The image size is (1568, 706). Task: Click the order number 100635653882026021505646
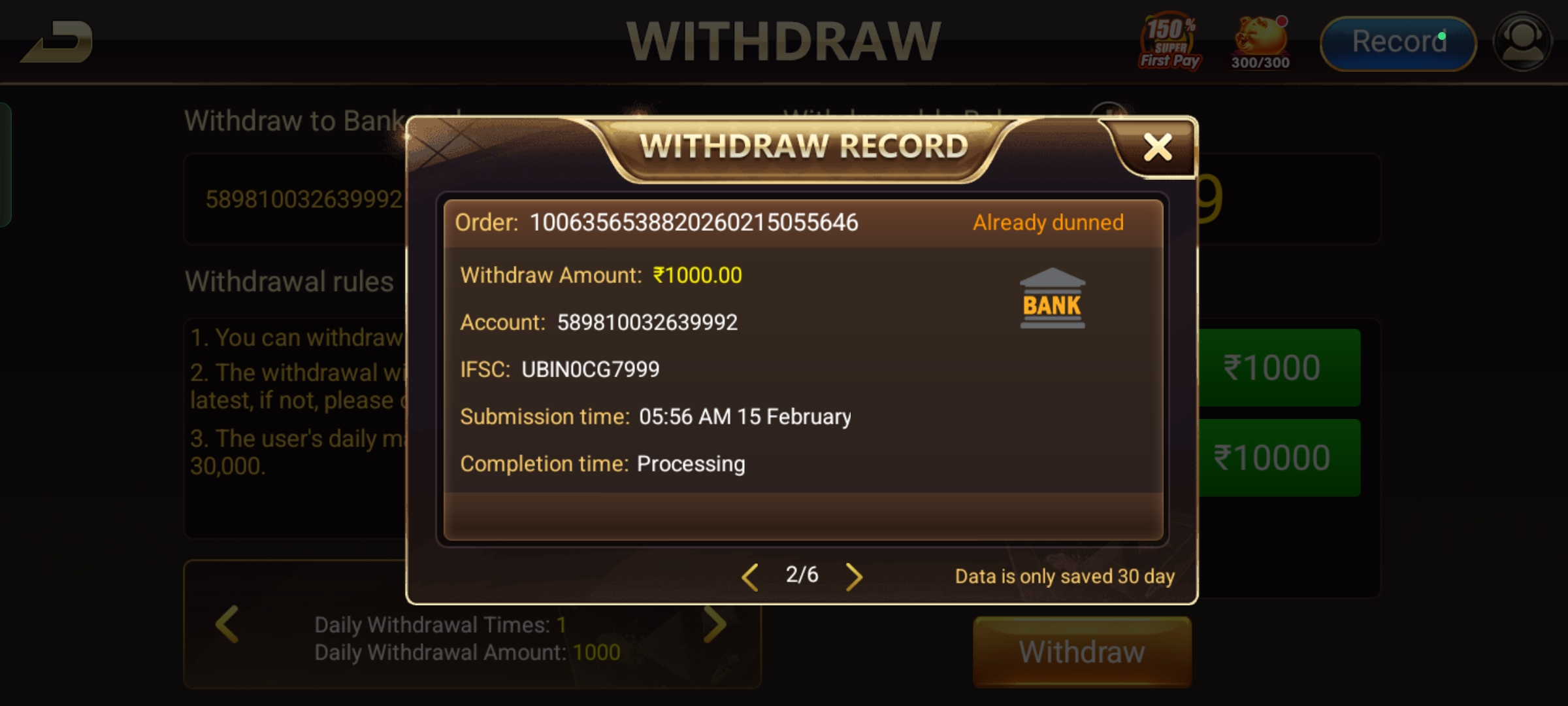tap(694, 223)
